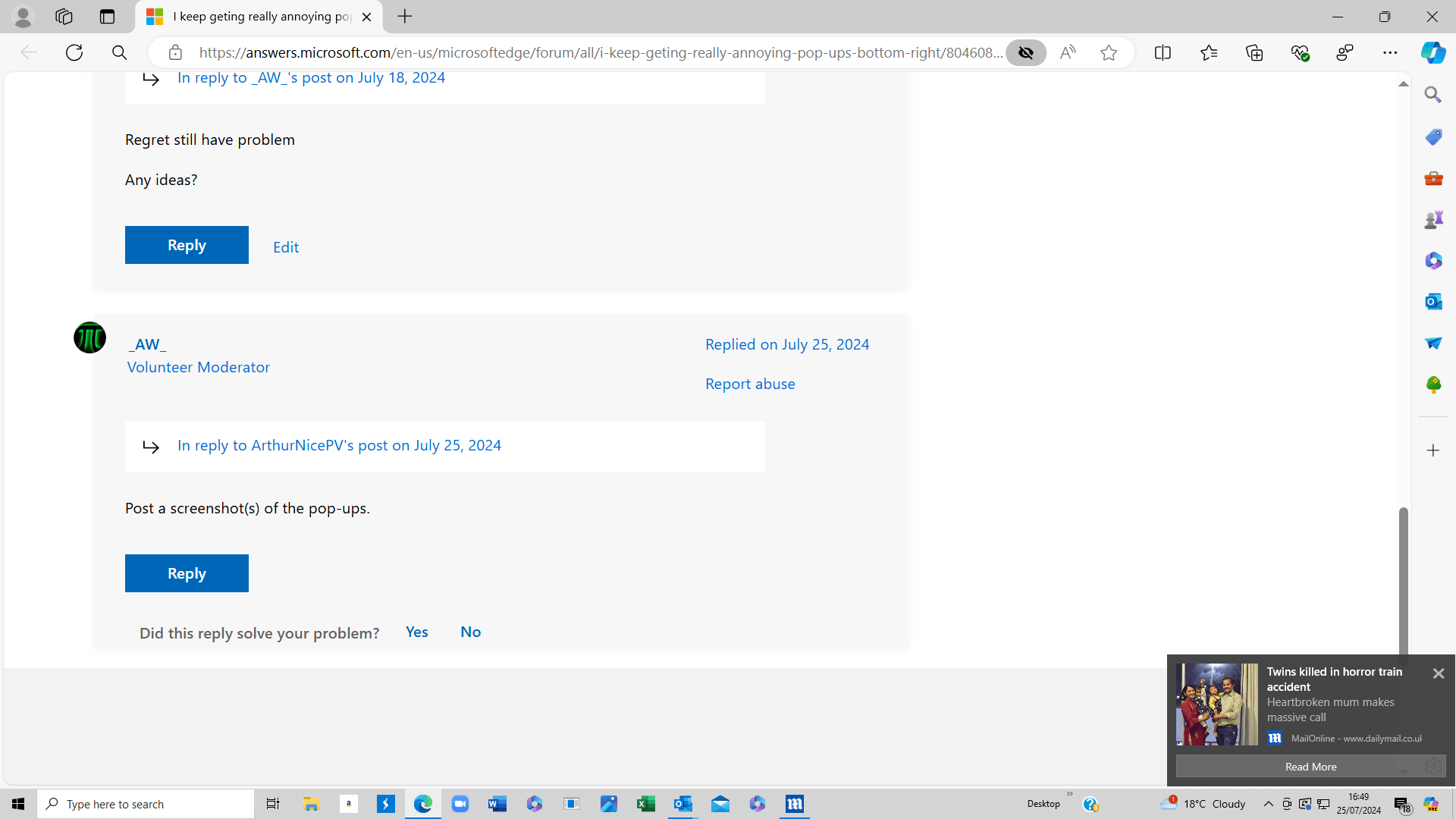Open sidebar Tools briefcase icon
The image size is (1456, 819).
pyautogui.click(x=1433, y=178)
